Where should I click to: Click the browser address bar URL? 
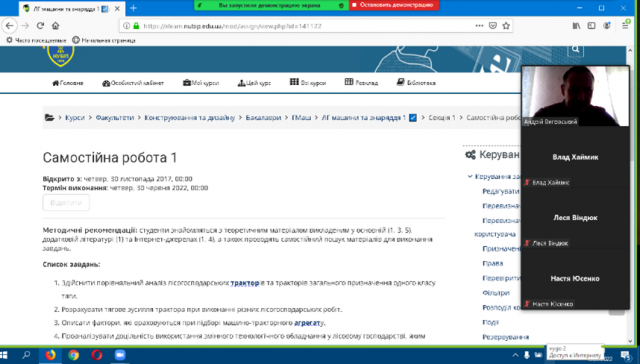(x=233, y=26)
